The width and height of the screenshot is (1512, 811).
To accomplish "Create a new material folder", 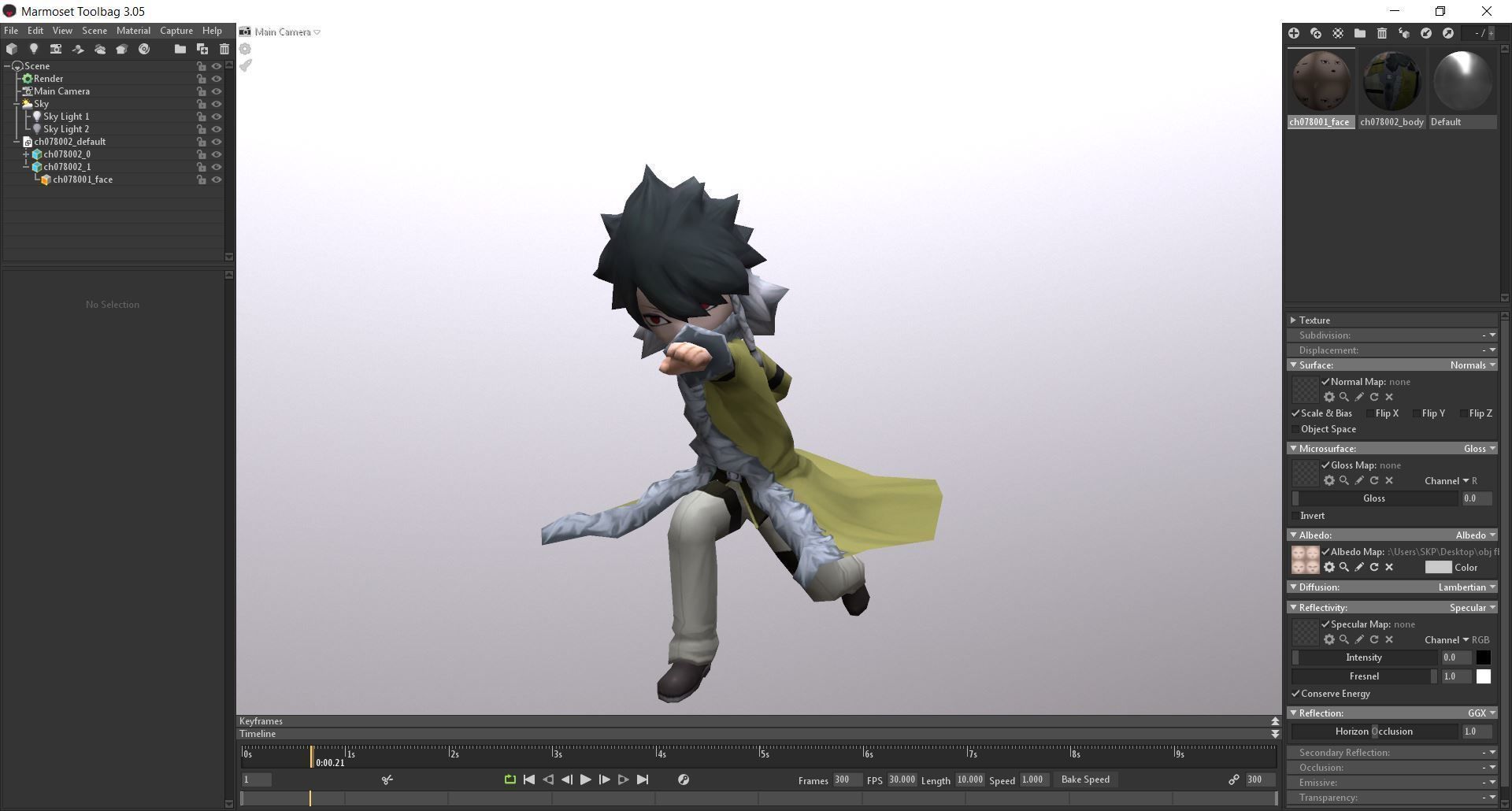I will tap(1360, 33).
